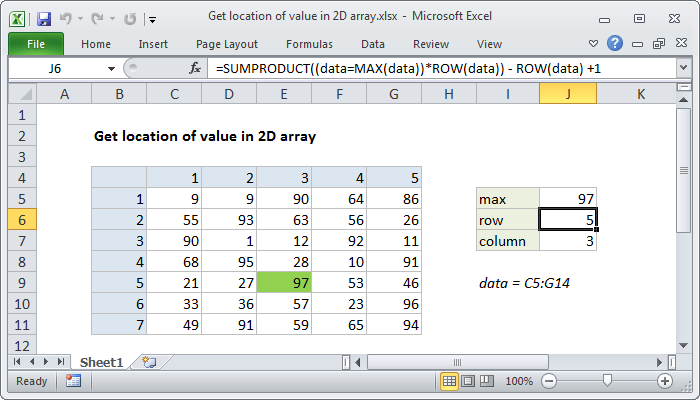Switch to Normal view in status bar
The image size is (700, 400).
450,381
